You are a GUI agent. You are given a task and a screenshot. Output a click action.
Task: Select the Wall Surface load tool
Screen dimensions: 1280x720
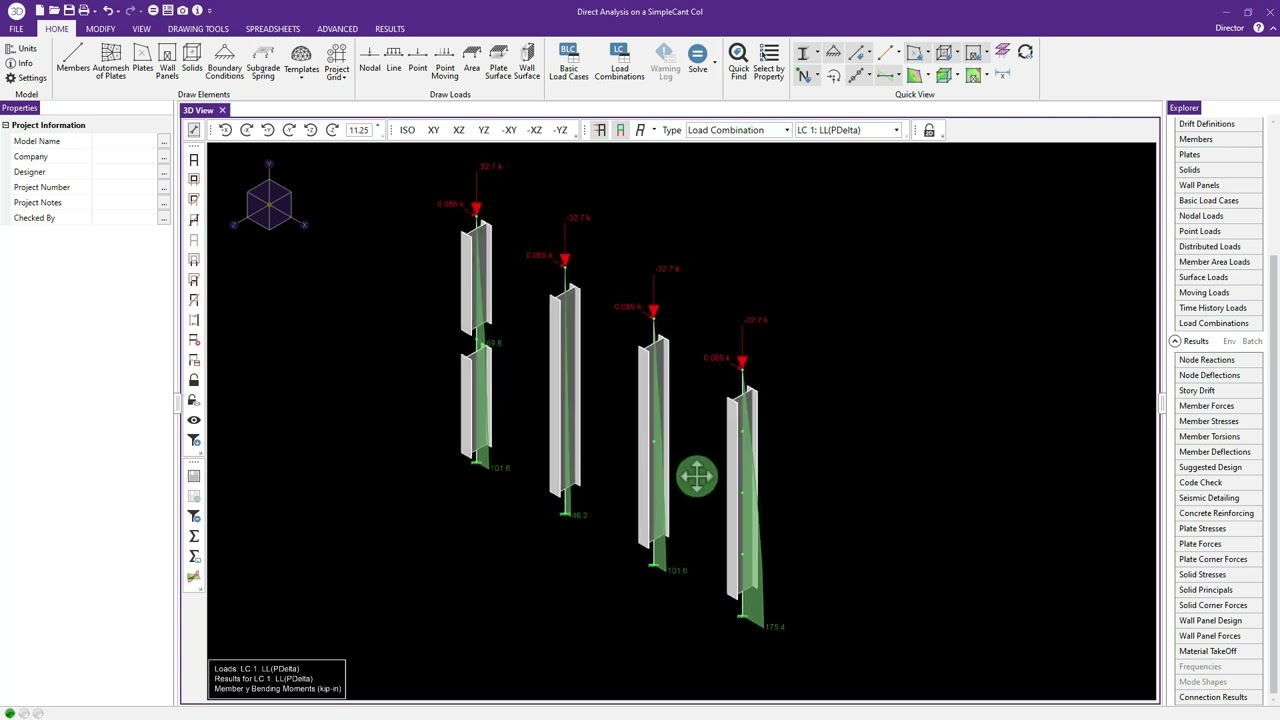pyautogui.click(x=527, y=61)
